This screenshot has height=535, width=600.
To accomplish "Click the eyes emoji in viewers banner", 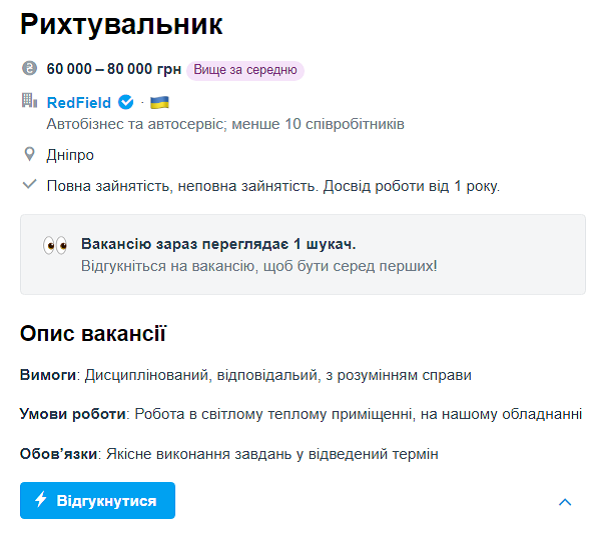I will click(x=55, y=245).
